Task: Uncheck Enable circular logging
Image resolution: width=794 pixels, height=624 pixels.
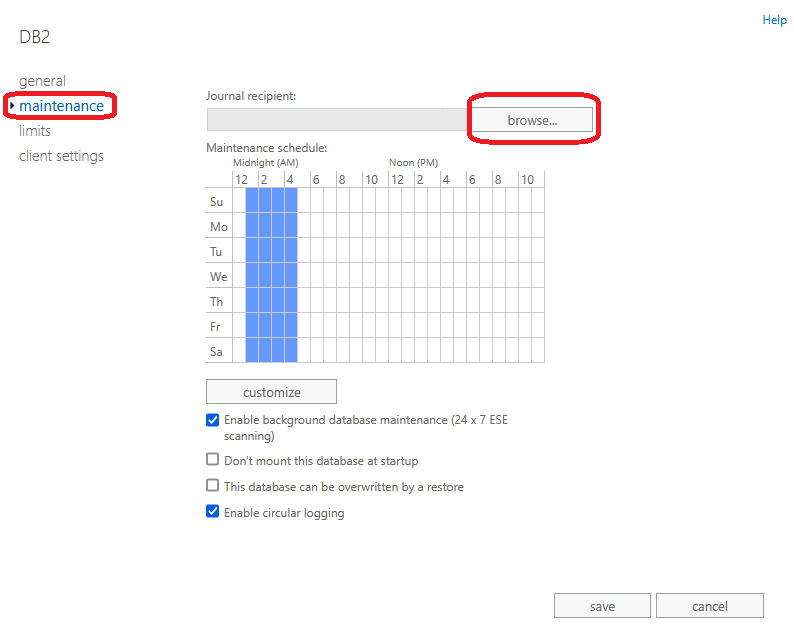Action: coord(213,512)
